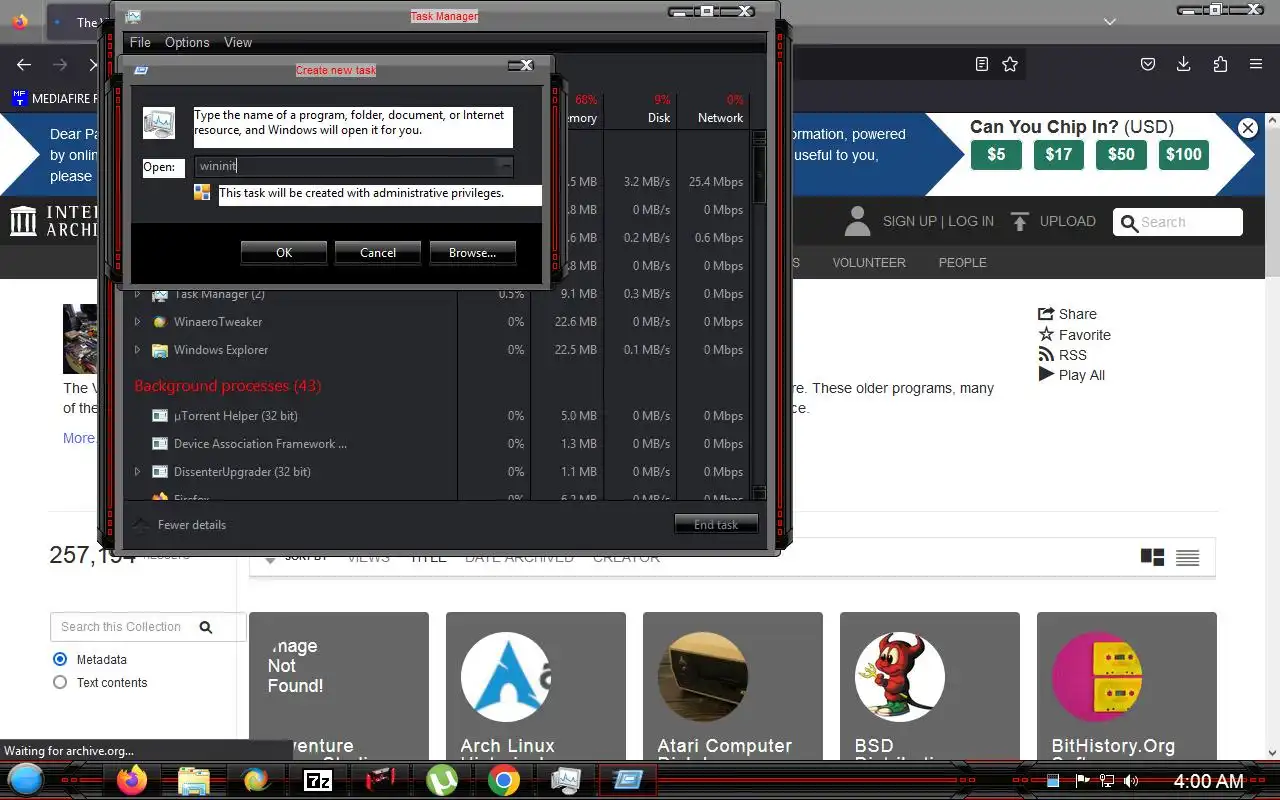The width and height of the screenshot is (1280, 800).
Task: Collapse to Fewer details
Action: point(180,524)
